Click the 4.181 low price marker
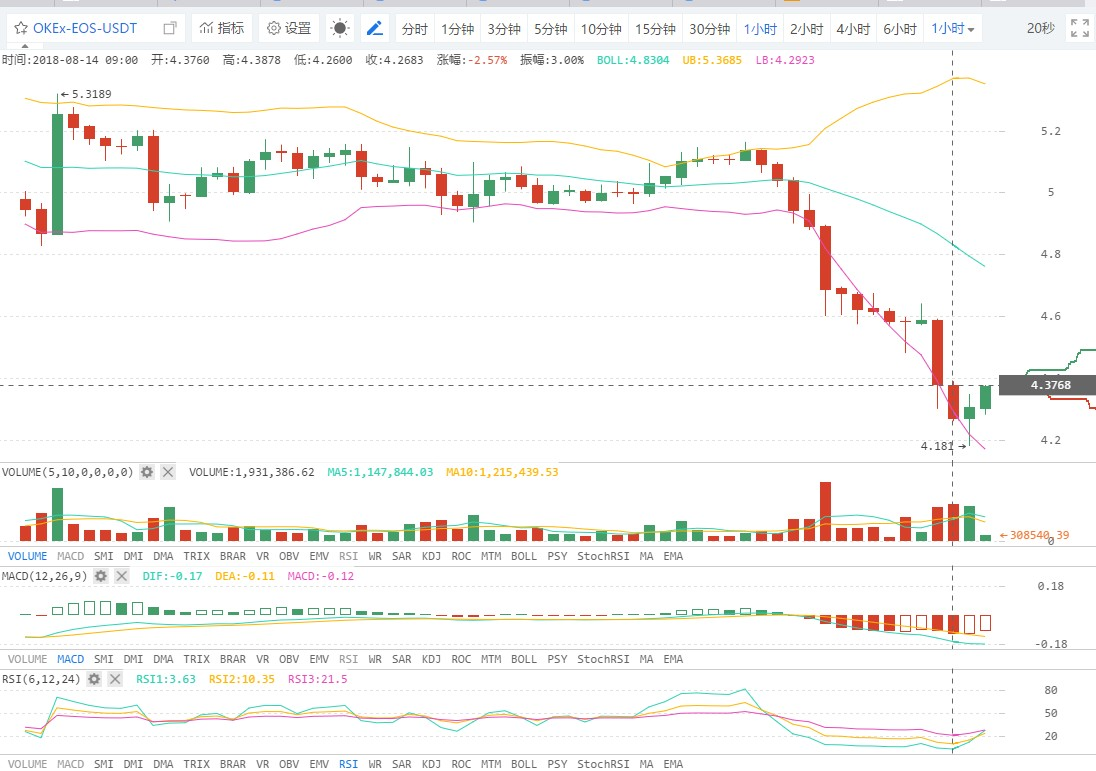The width and height of the screenshot is (1096, 771). point(943,446)
